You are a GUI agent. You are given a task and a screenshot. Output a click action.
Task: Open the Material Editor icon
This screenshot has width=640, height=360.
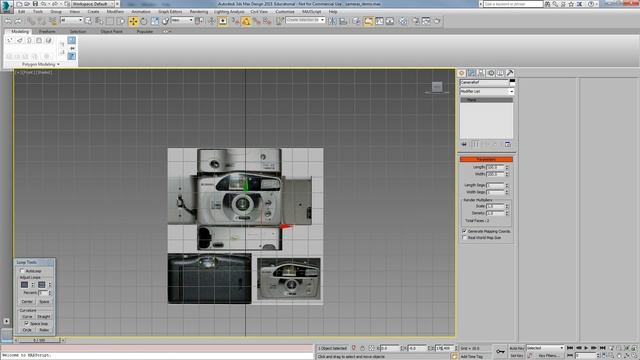(403, 21)
